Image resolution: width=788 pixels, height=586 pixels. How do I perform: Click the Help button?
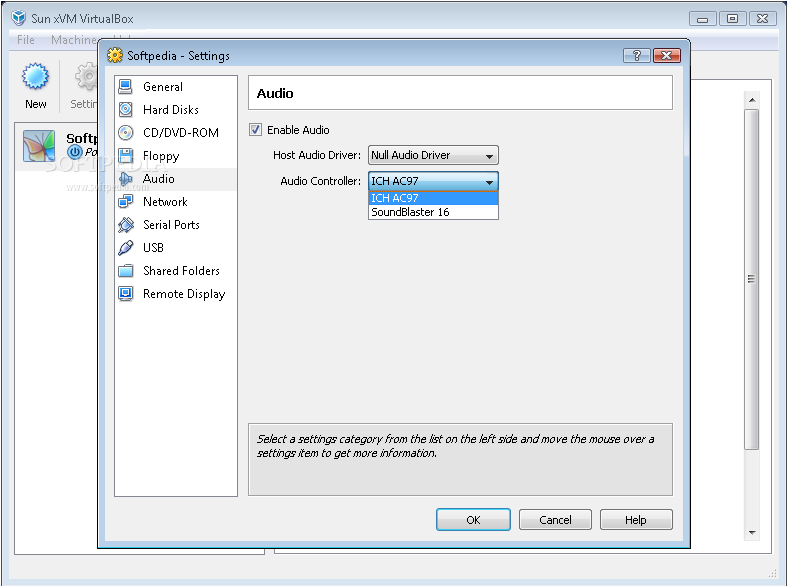point(636,520)
